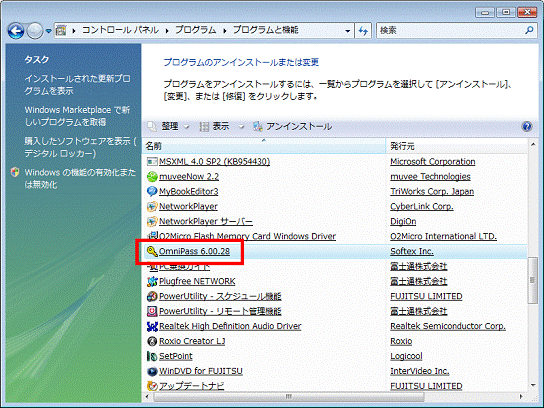Click the NetworkPlayer サーバー program icon
The image size is (544, 408).
[152, 221]
